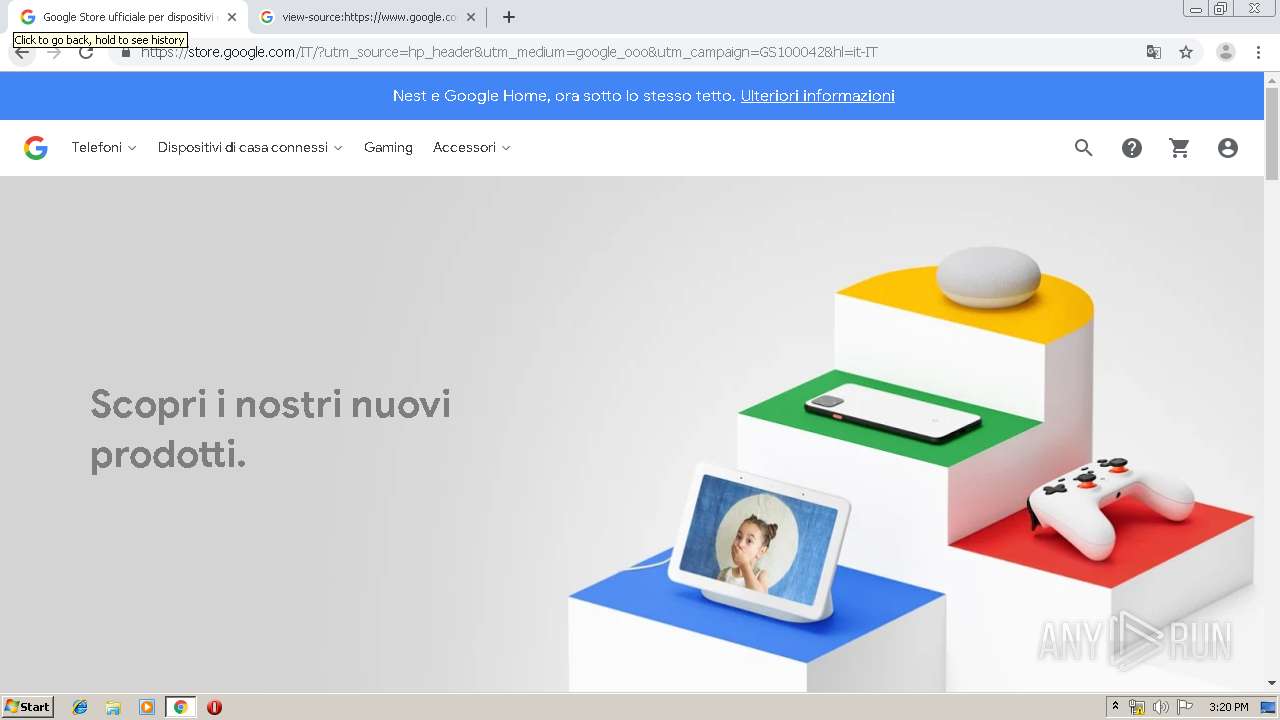Switch to the Google Store ufficiale tab
Screen dimensions: 1280x720
coord(128,17)
